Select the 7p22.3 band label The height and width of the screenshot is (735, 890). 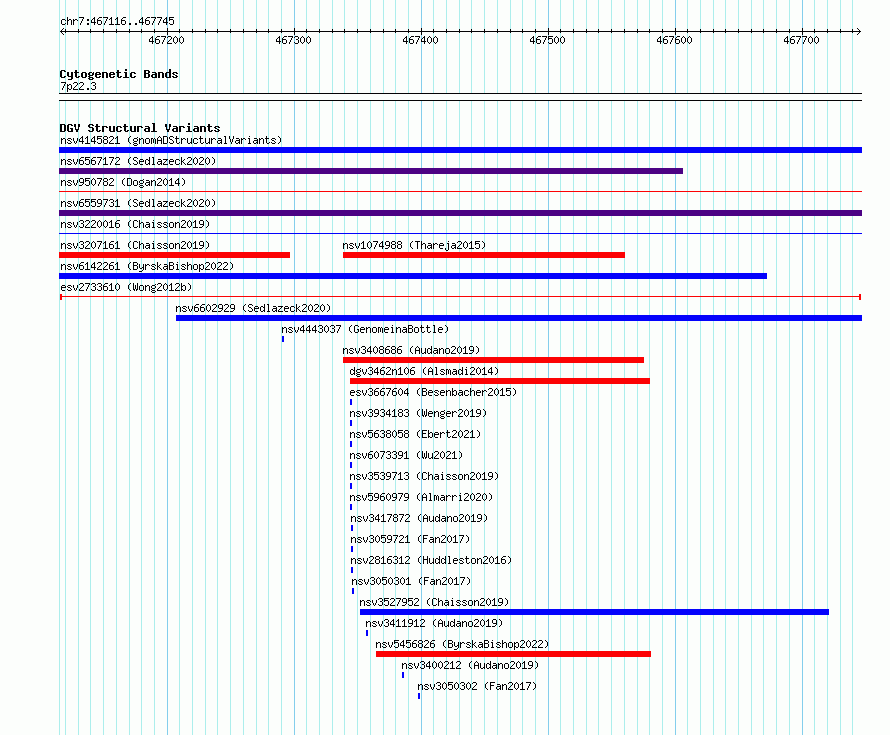(x=78, y=86)
